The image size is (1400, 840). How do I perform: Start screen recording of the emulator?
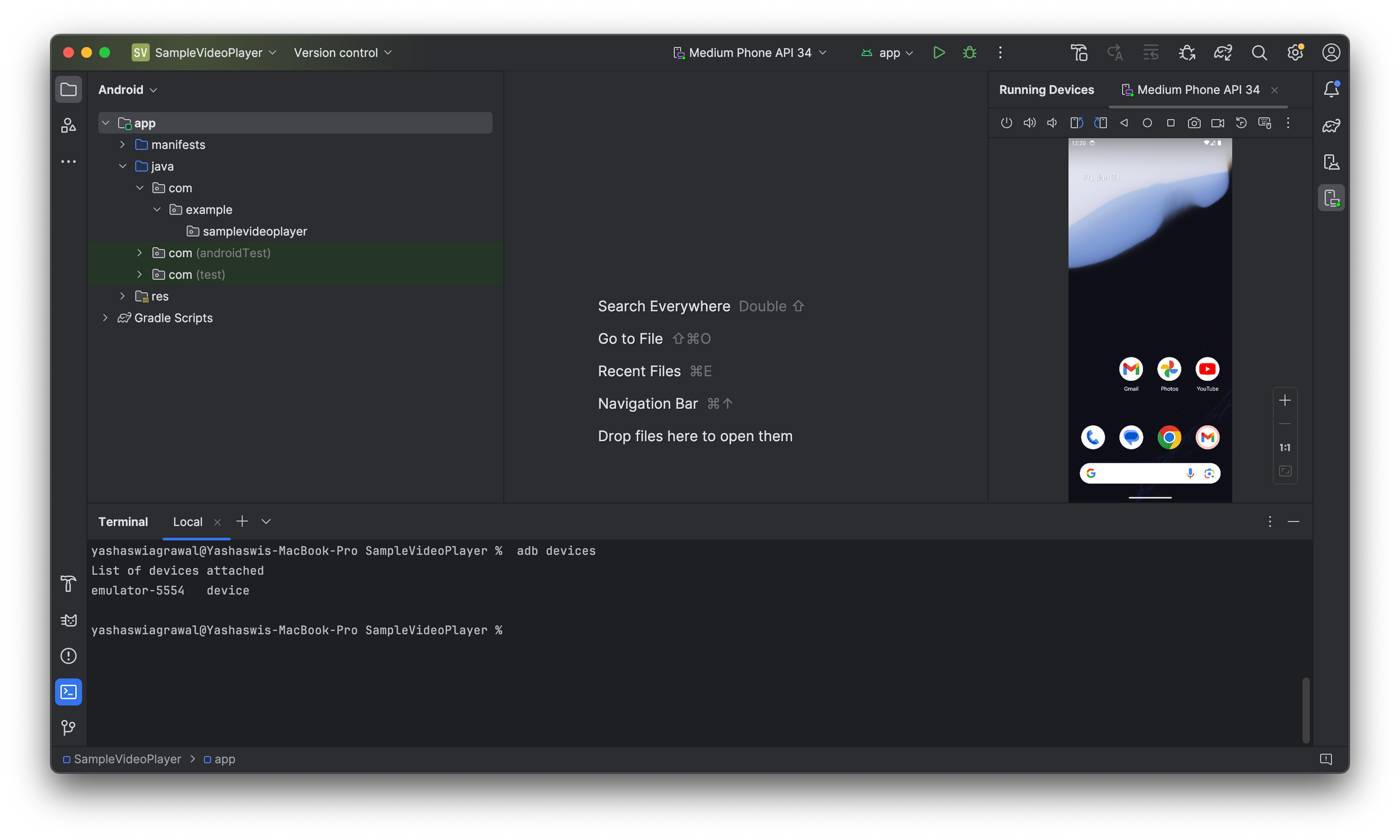[1217, 123]
